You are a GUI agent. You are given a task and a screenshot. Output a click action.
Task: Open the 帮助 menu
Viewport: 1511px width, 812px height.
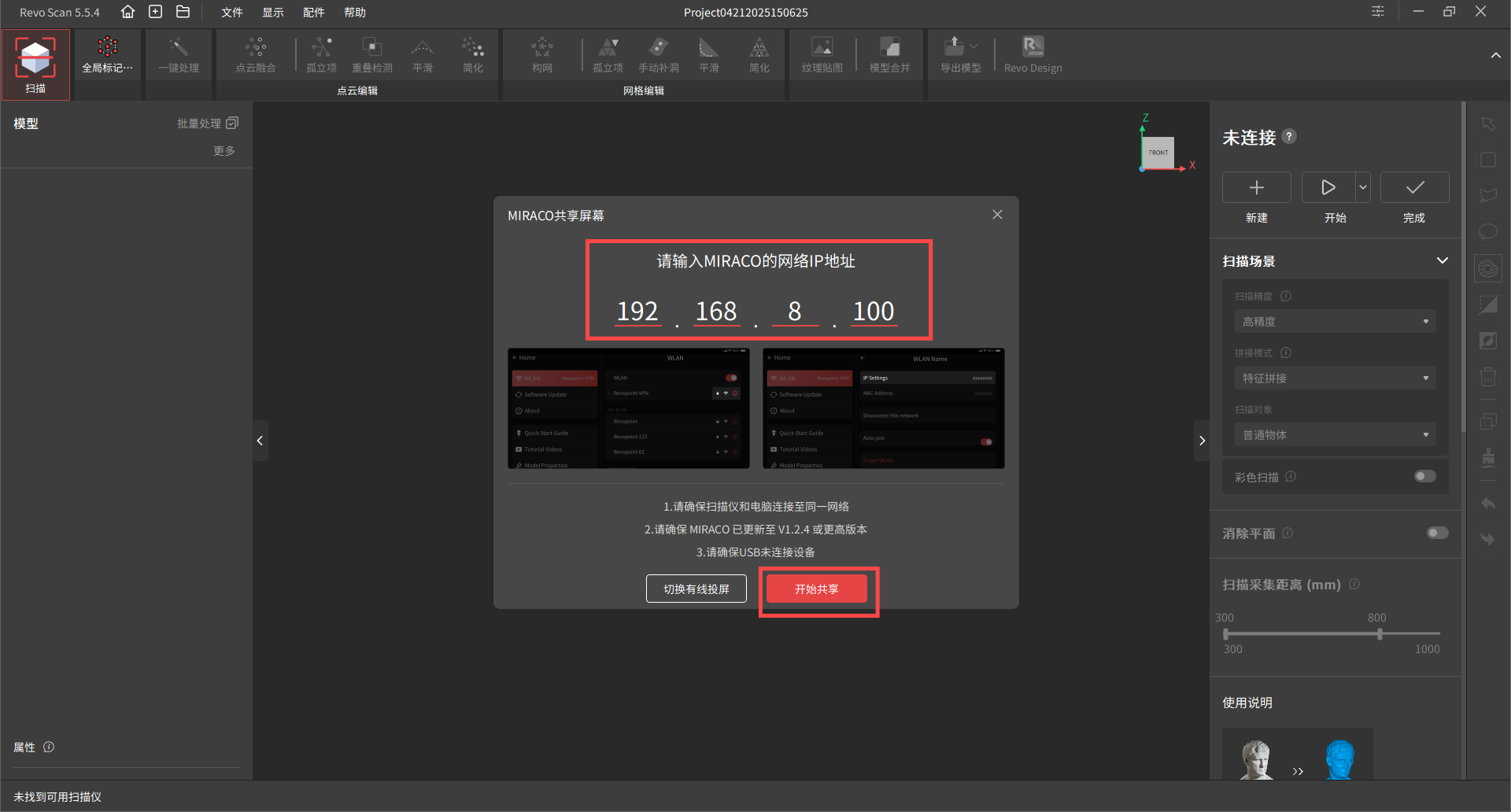point(355,12)
